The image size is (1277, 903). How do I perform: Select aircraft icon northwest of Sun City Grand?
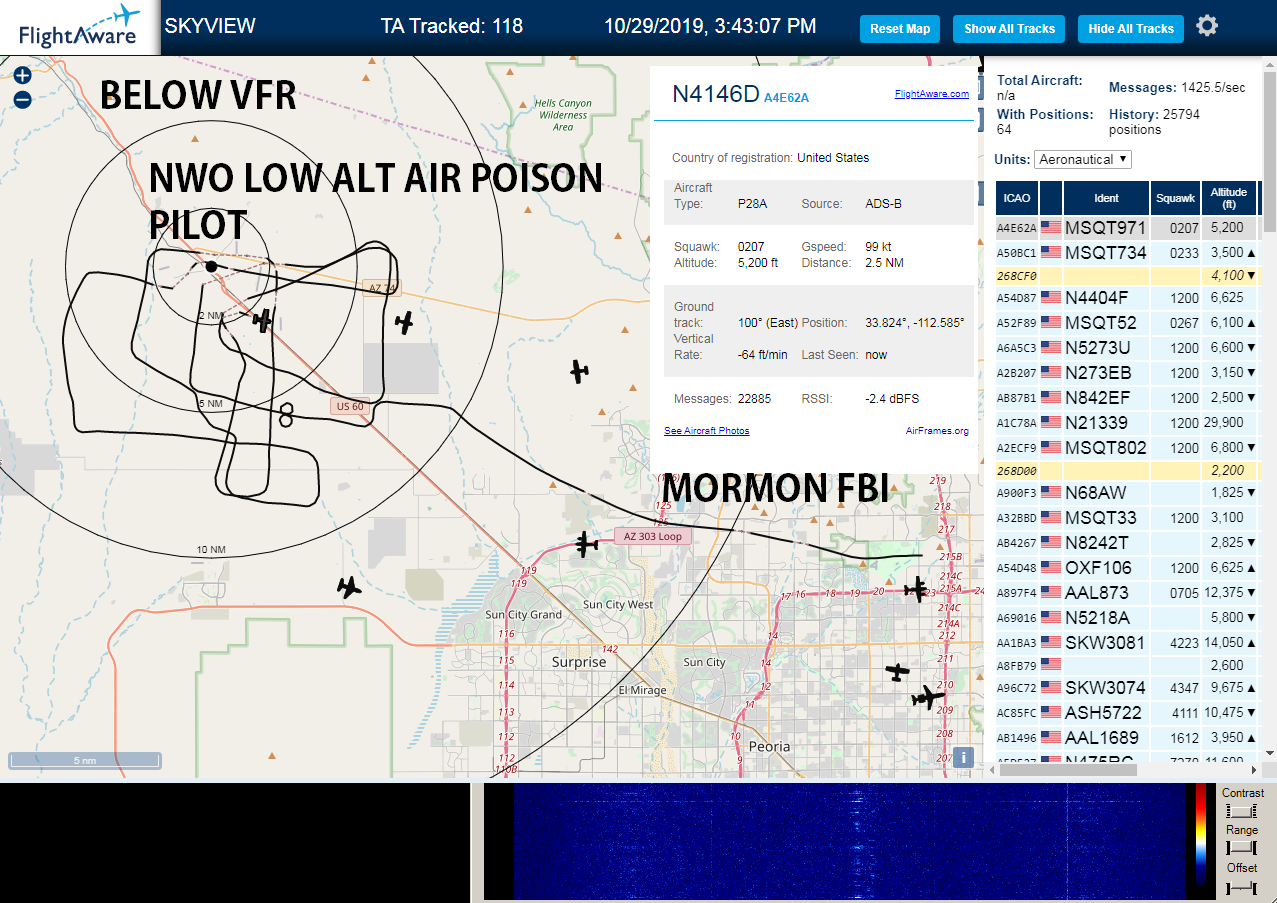coord(349,587)
